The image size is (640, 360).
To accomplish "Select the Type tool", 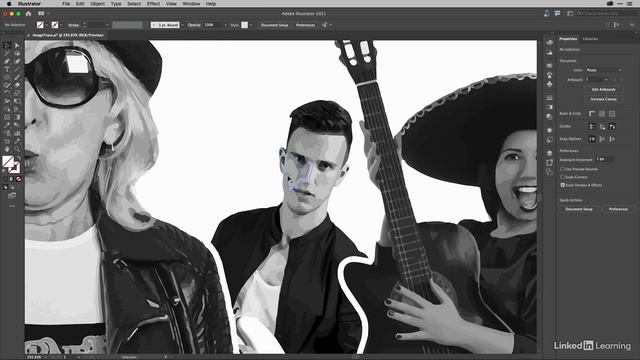I will tap(7, 69).
